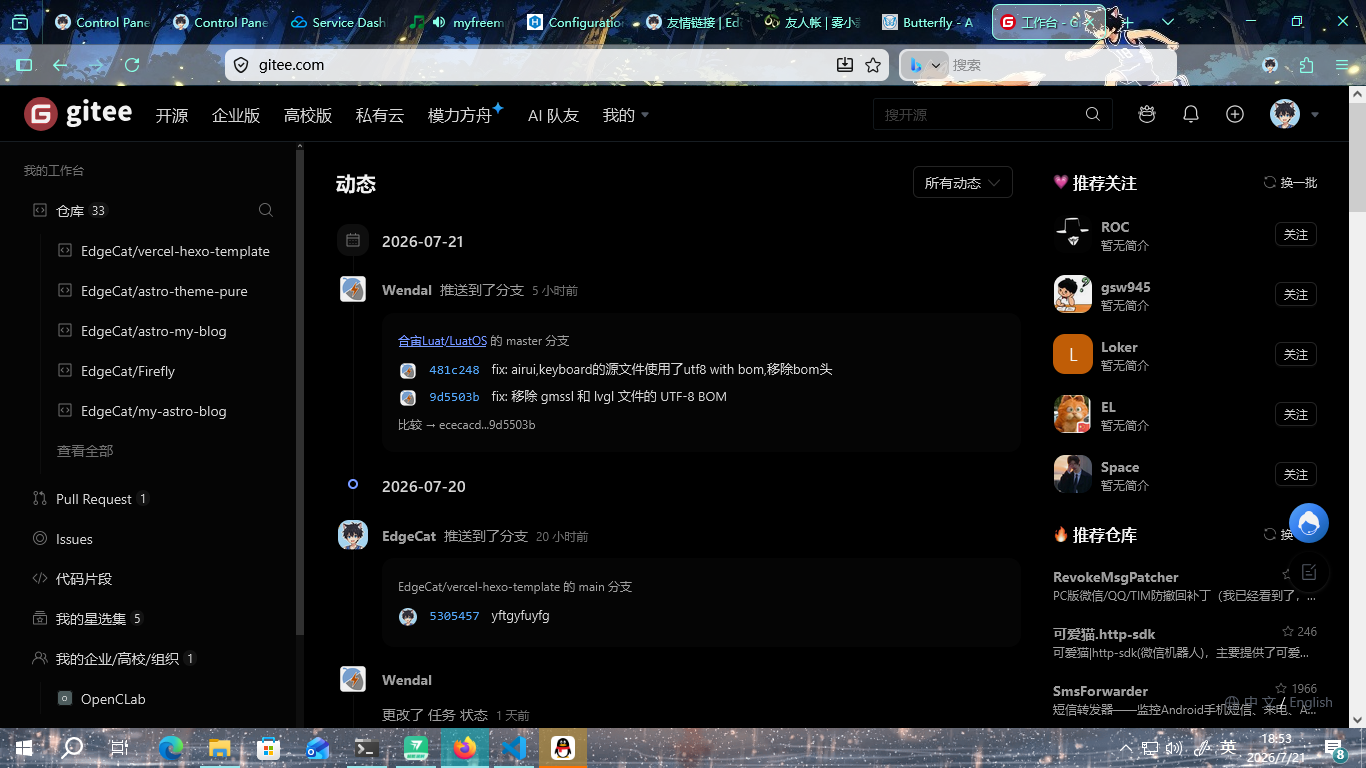This screenshot has width=1366, height=768.
Task: Follow ROC with 关注 button
Action: click(x=1296, y=234)
